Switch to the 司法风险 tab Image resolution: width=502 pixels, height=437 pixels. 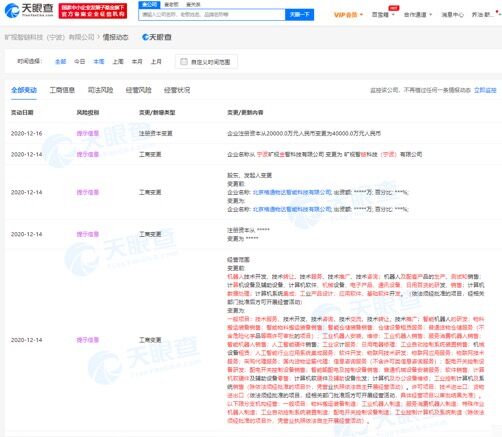(x=100, y=90)
